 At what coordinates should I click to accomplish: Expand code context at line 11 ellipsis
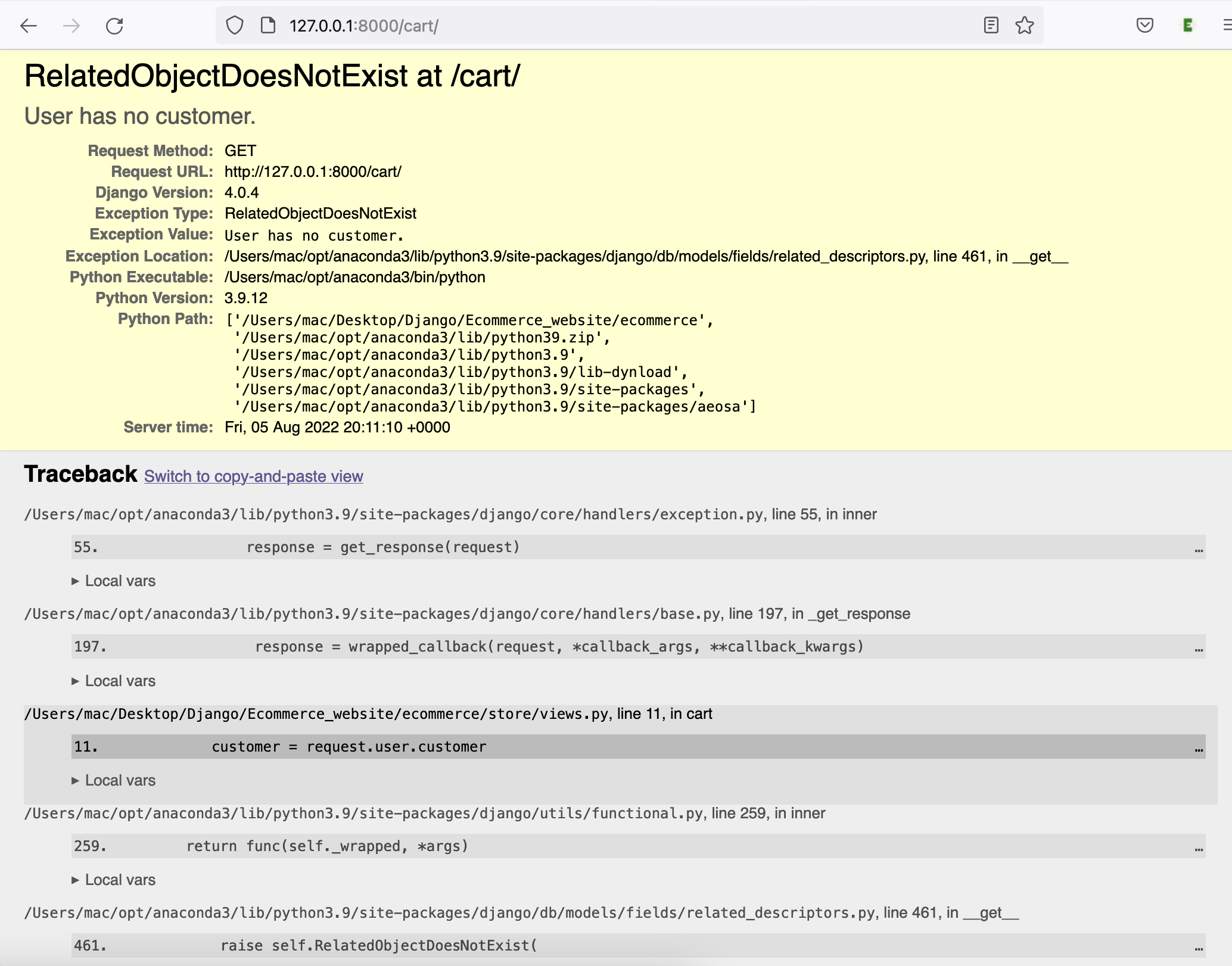pyautogui.click(x=1199, y=748)
